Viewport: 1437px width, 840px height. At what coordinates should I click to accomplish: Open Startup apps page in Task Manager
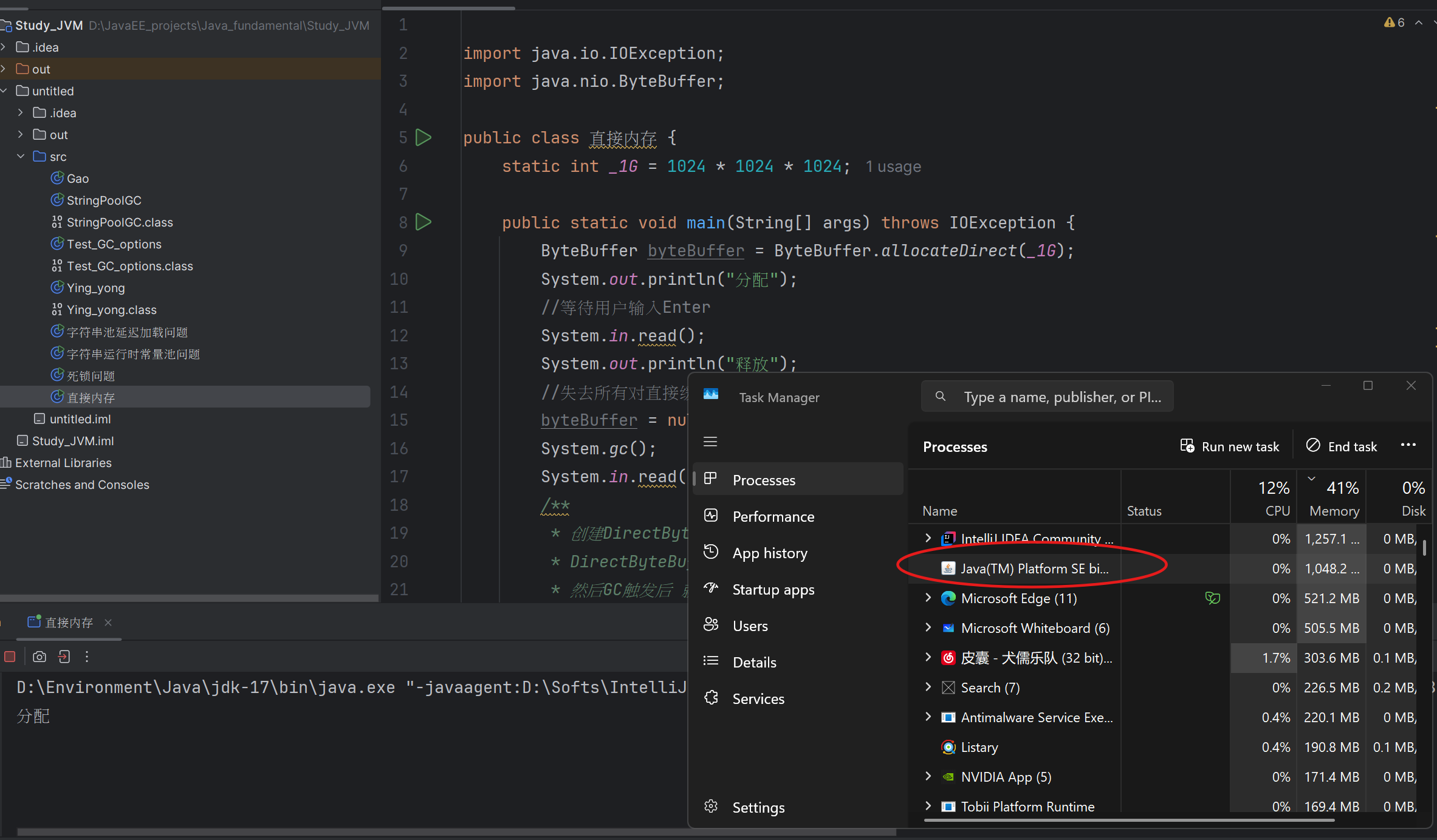point(773,589)
